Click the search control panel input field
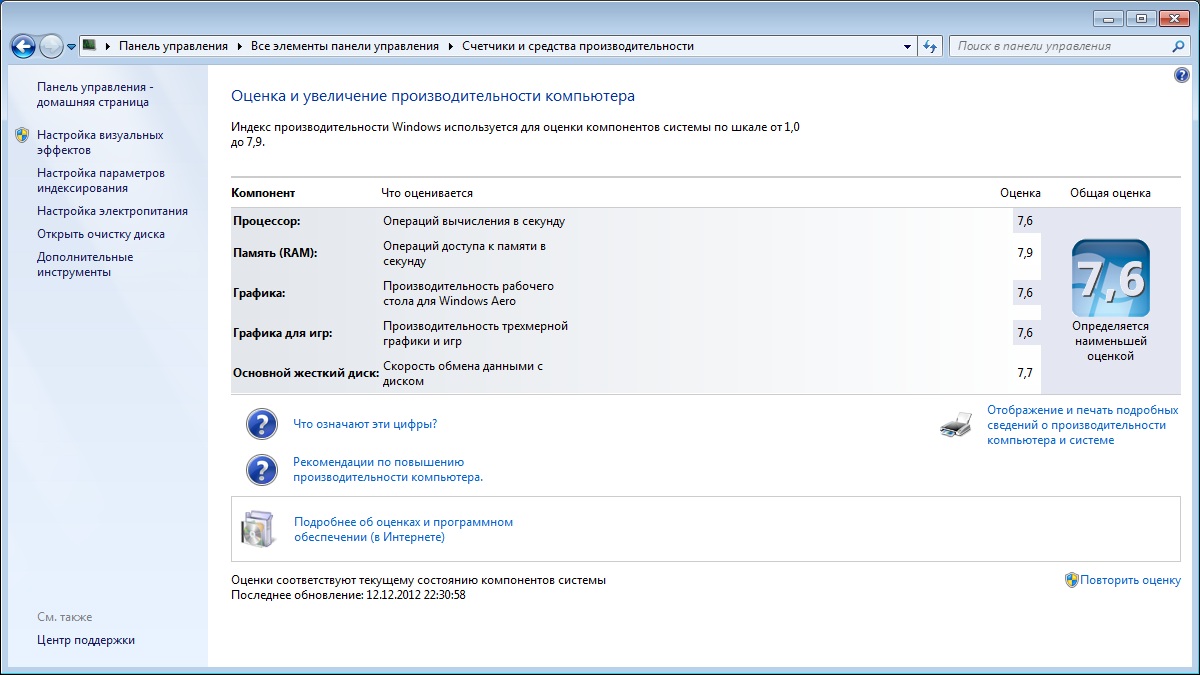The image size is (1200, 675). pyautogui.click(x=1060, y=46)
